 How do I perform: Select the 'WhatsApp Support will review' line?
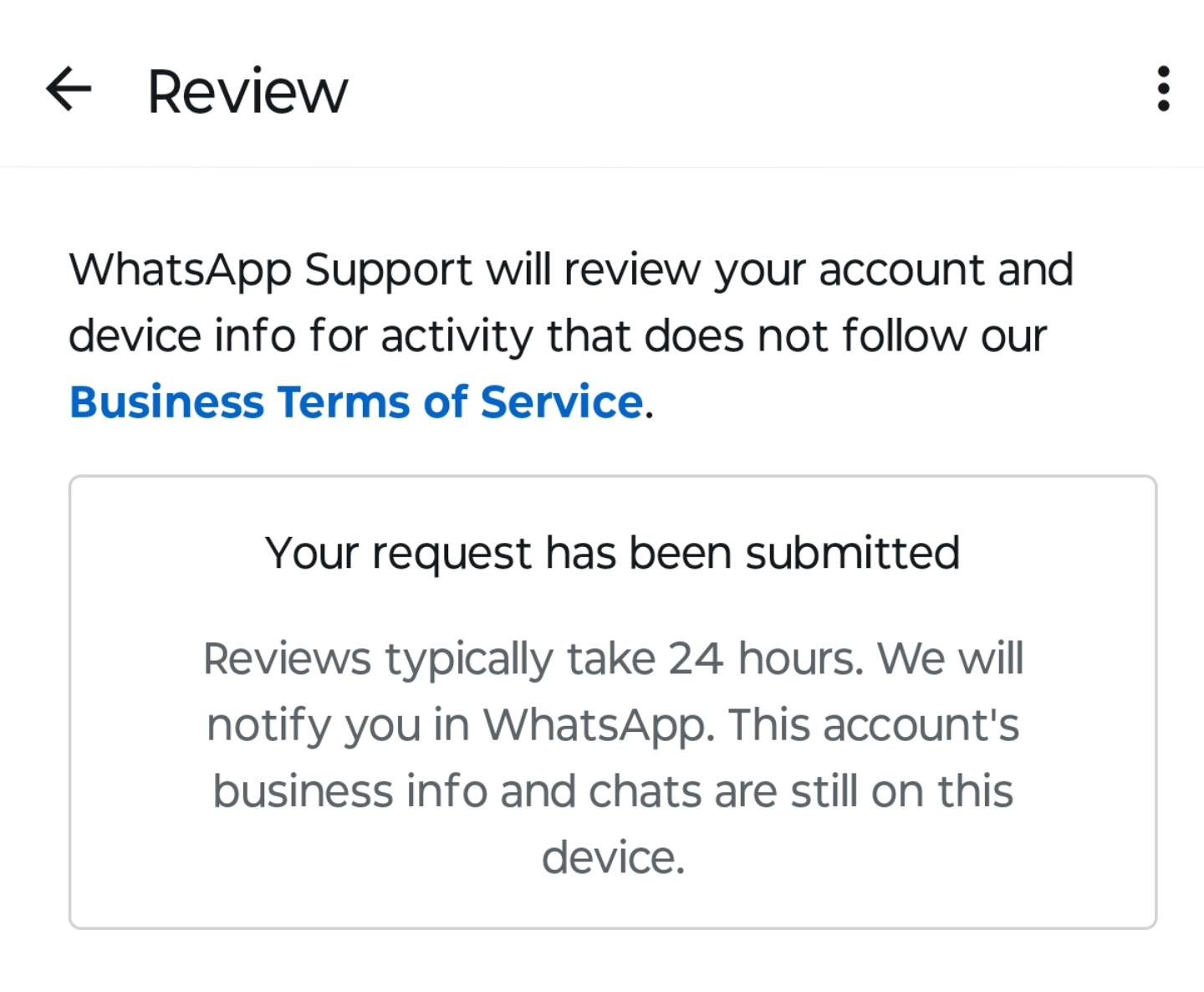[571, 270]
